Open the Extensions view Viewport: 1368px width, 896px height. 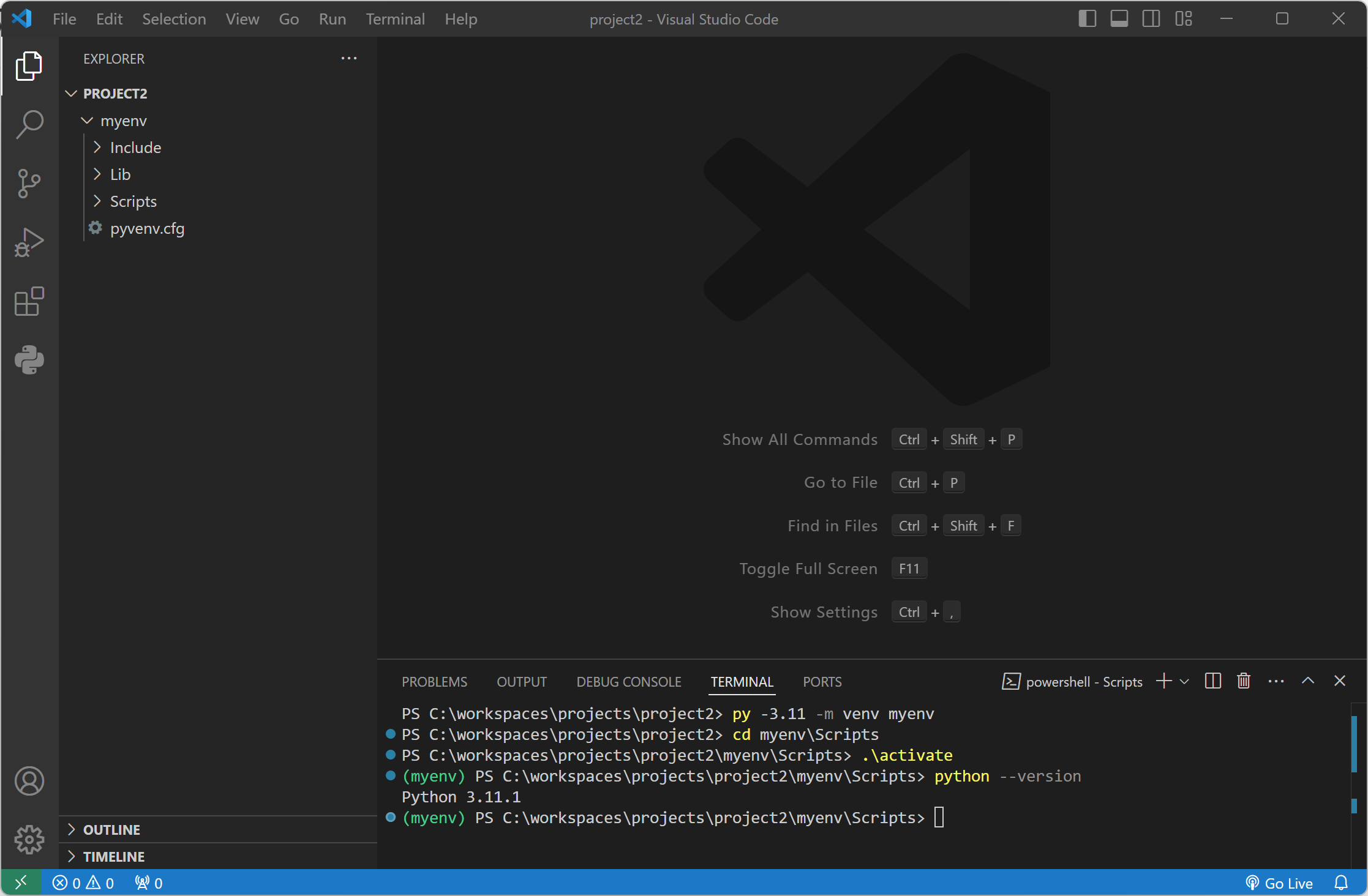point(29,301)
